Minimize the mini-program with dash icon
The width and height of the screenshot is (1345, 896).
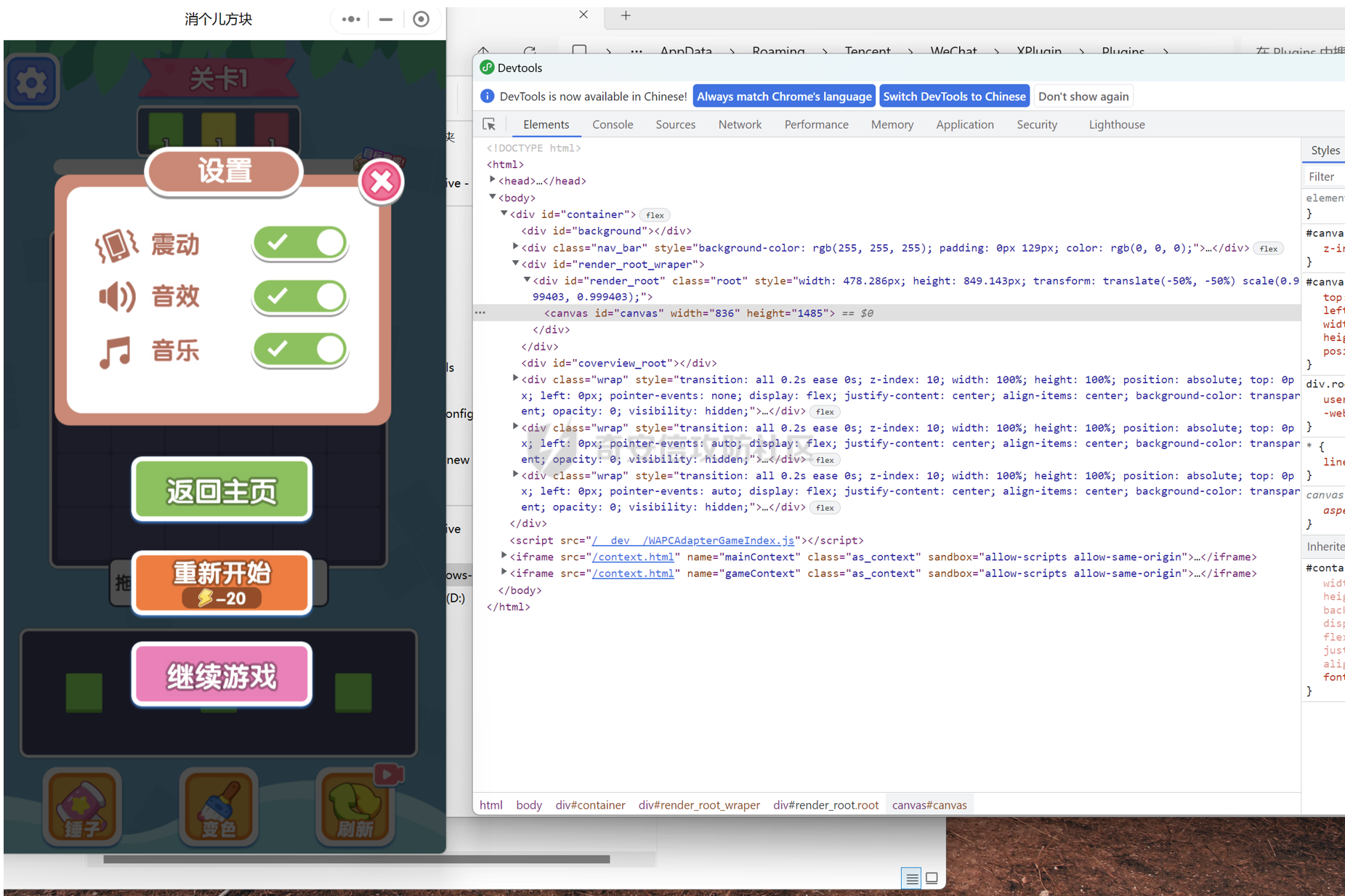click(x=386, y=20)
